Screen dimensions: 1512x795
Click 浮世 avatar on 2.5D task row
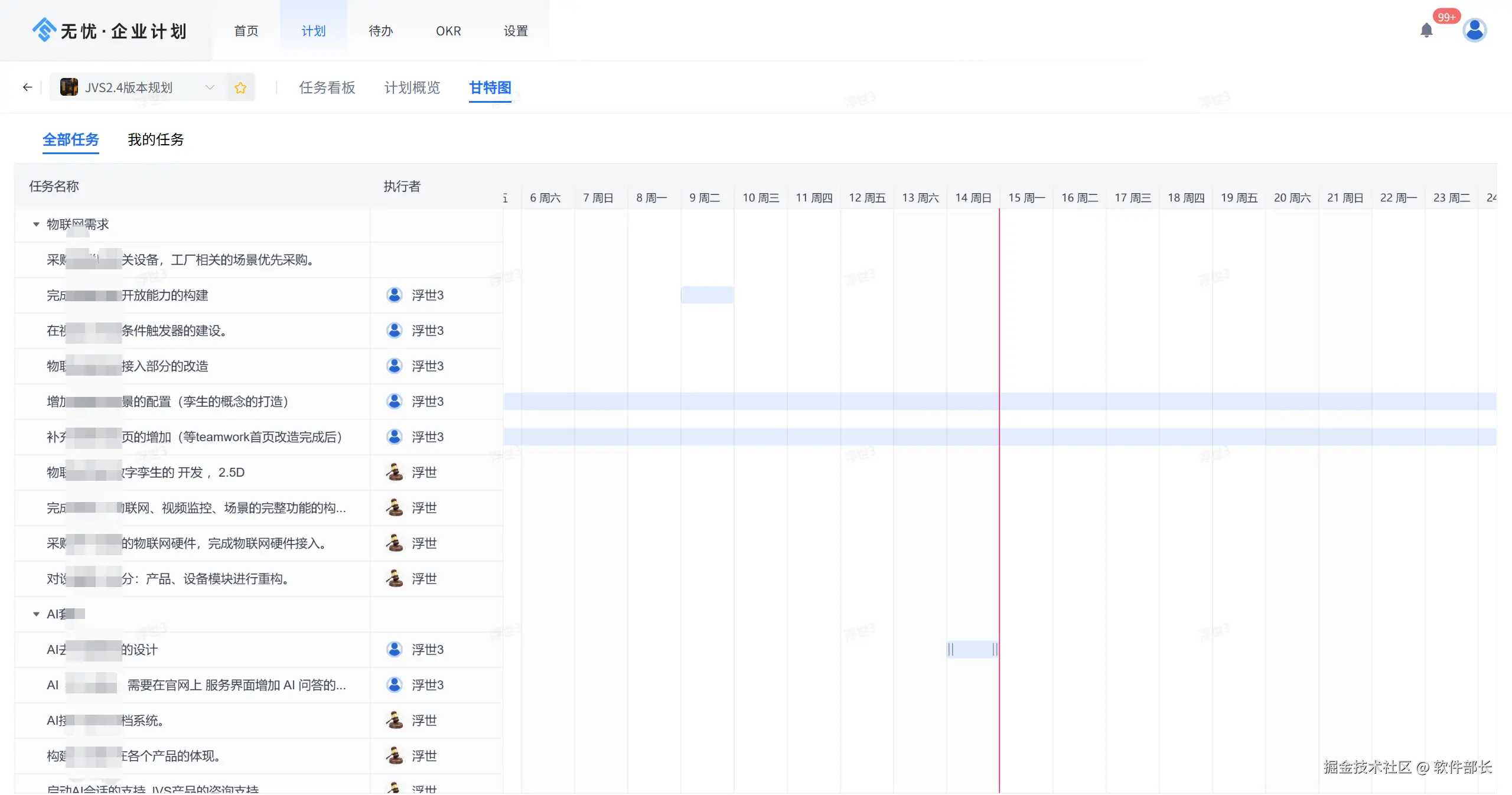pos(394,473)
